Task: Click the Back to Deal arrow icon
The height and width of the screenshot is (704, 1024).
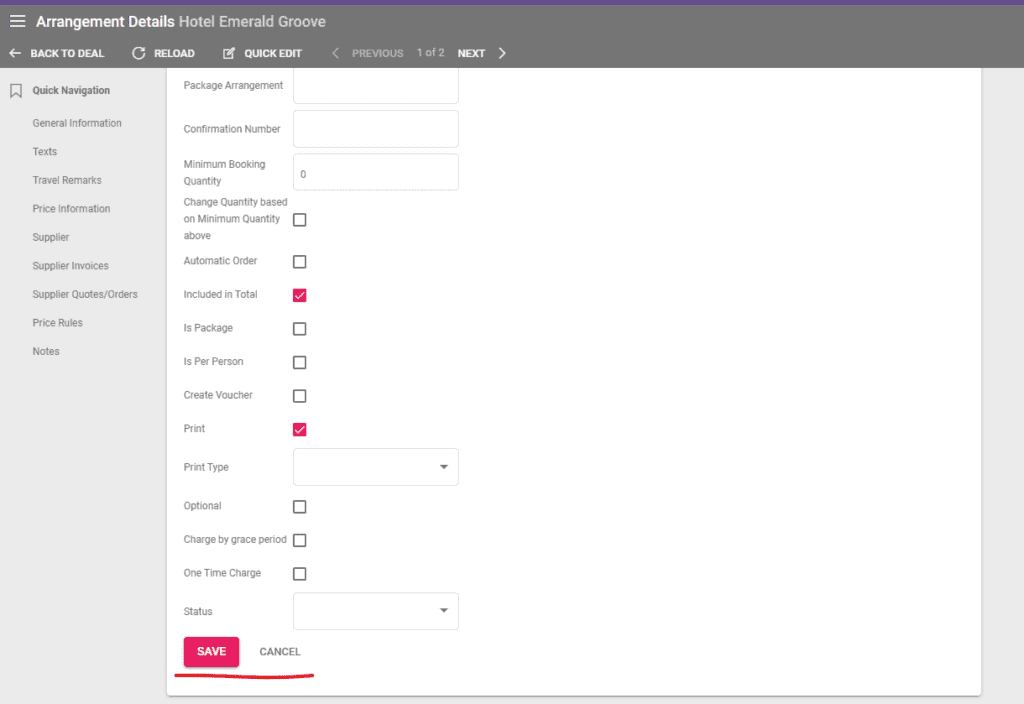Action: point(14,53)
